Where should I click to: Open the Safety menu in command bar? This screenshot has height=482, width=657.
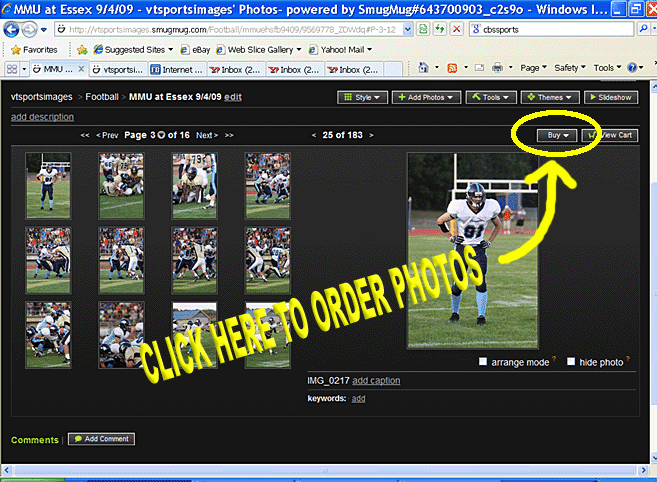570,68
